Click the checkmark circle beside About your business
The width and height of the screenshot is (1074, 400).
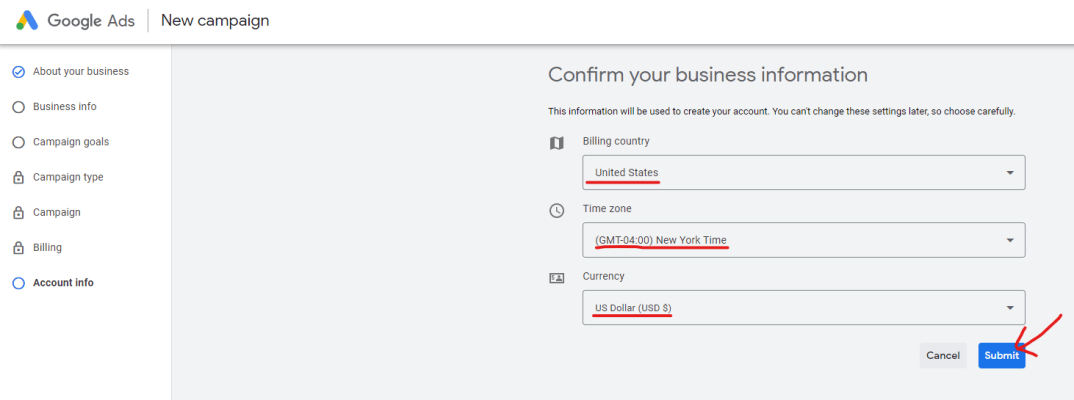19,72
